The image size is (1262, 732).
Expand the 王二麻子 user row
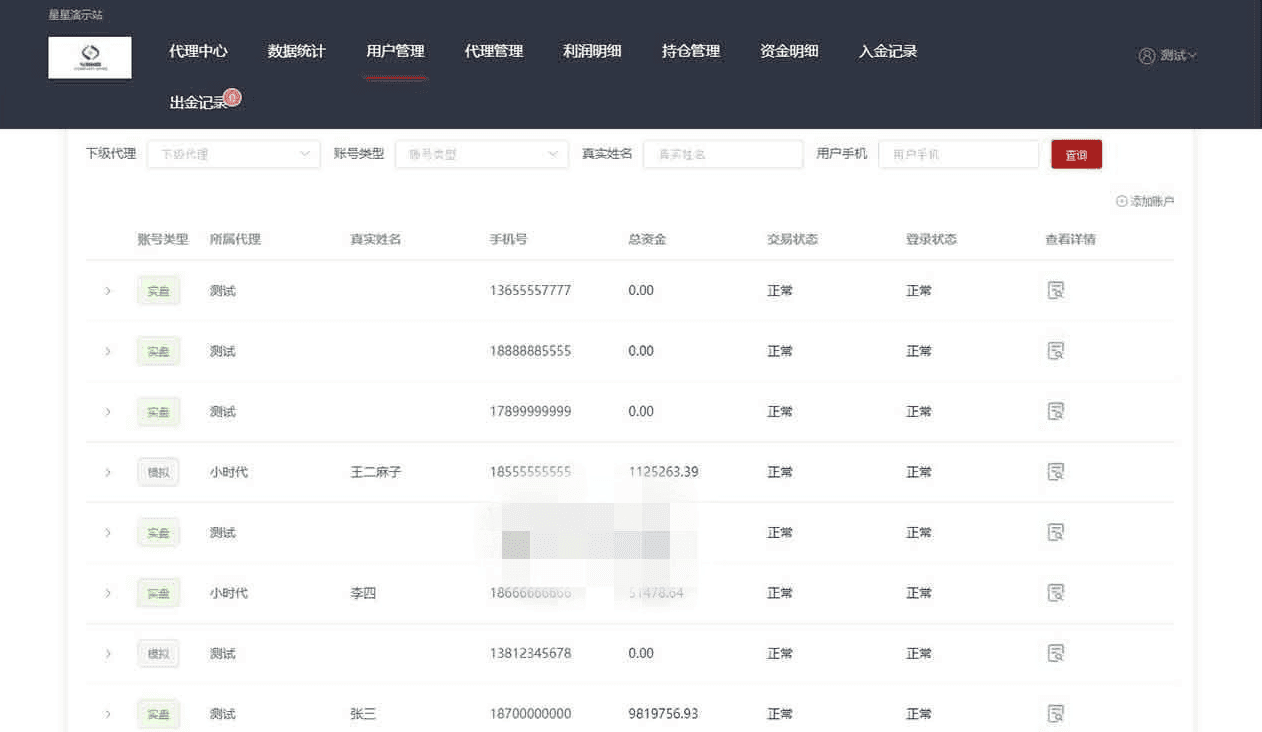108,472
